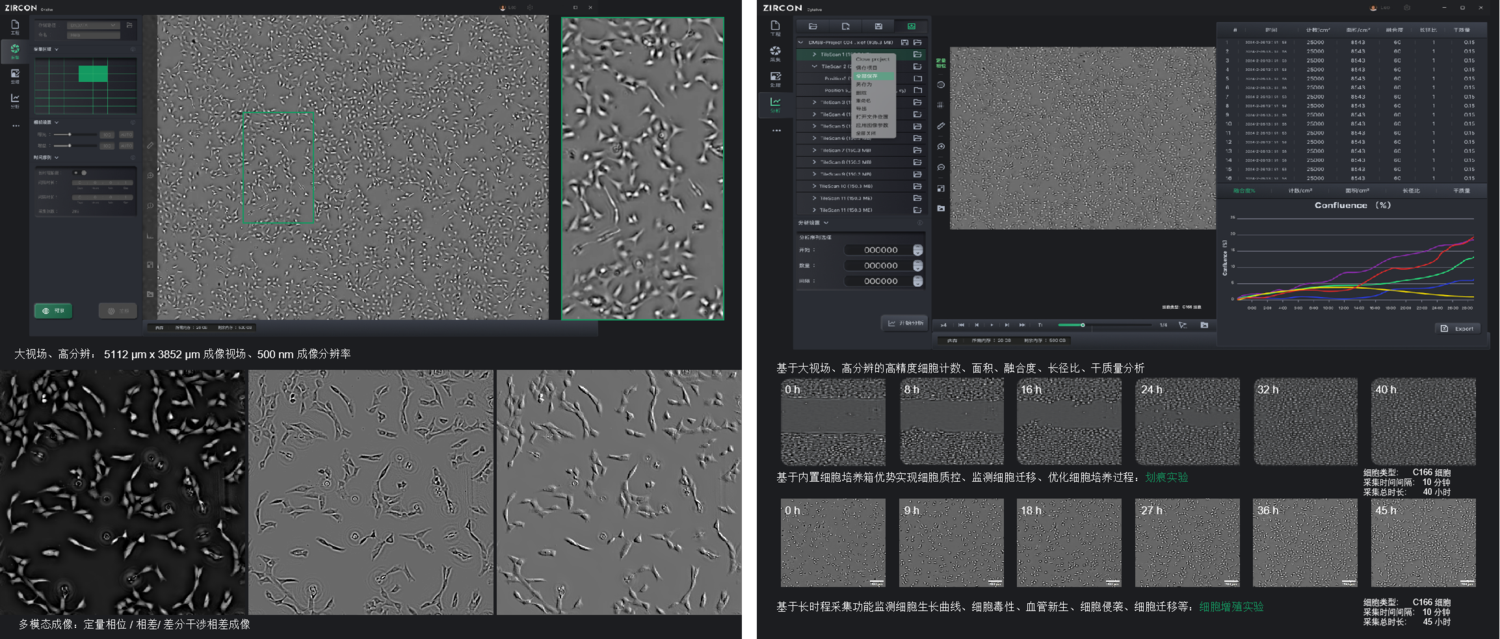Click the zoom-in magnifier in right window toolbar

tap(941, 146)
